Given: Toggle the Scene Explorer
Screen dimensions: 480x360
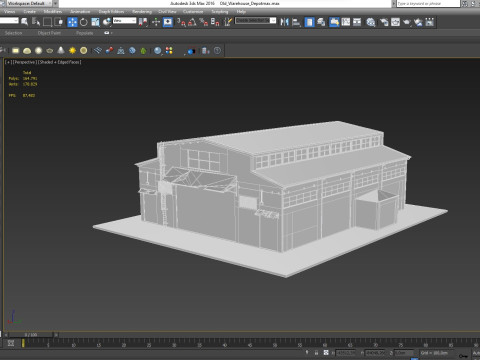Looking at the screenshot, I should click(309, 22).
